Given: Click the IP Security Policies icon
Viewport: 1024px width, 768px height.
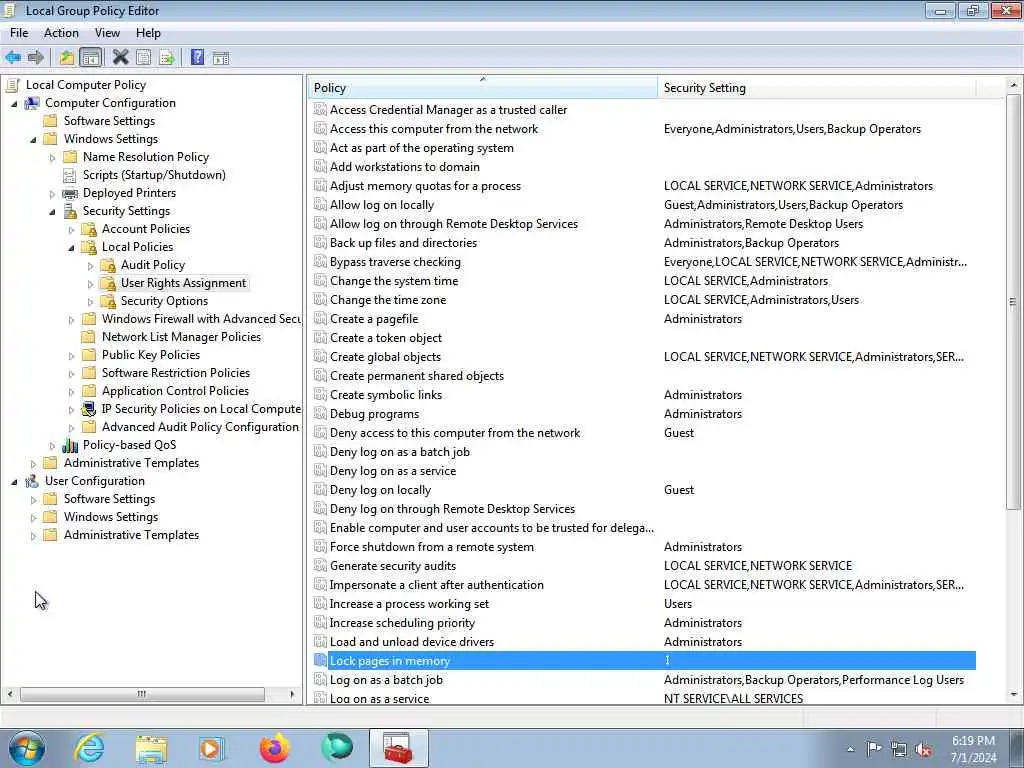Looking at the screenshot, I should pyautogui.click(x=88, y=409).
